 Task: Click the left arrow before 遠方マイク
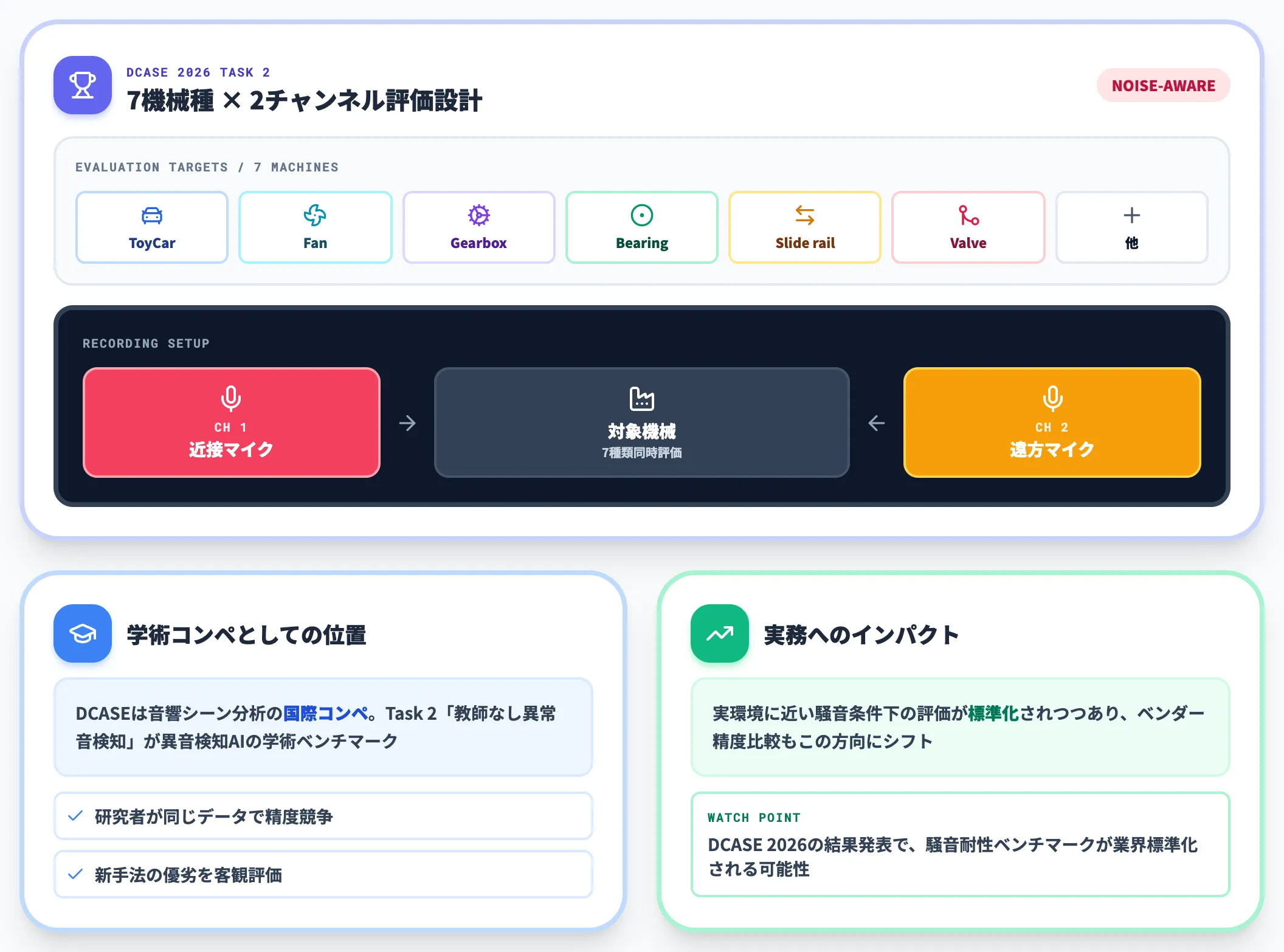(x=877, y=423)
